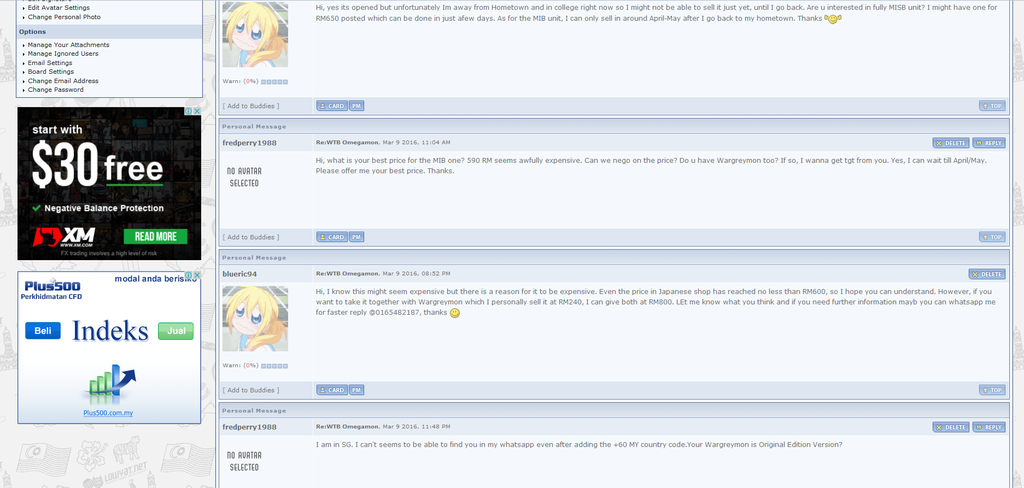Delete fredperry1988's 11:04 AM message

click(x=951, y=143)
